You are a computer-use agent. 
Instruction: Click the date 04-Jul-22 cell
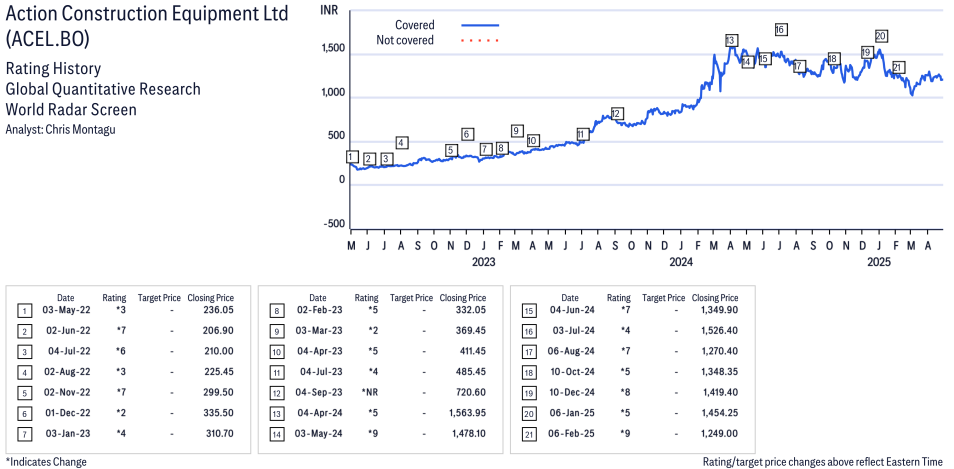tap(67, 351)
